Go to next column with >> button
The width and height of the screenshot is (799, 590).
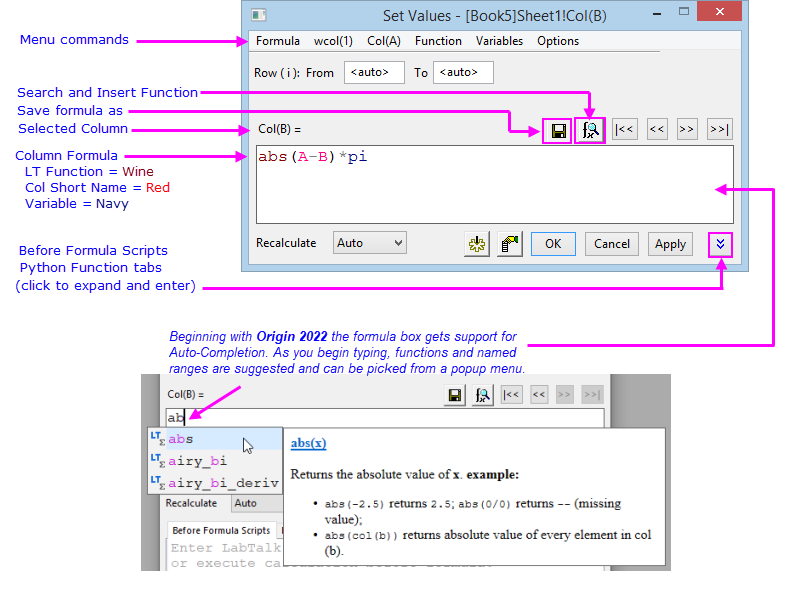pyautogui.click(x=687, y=129)
